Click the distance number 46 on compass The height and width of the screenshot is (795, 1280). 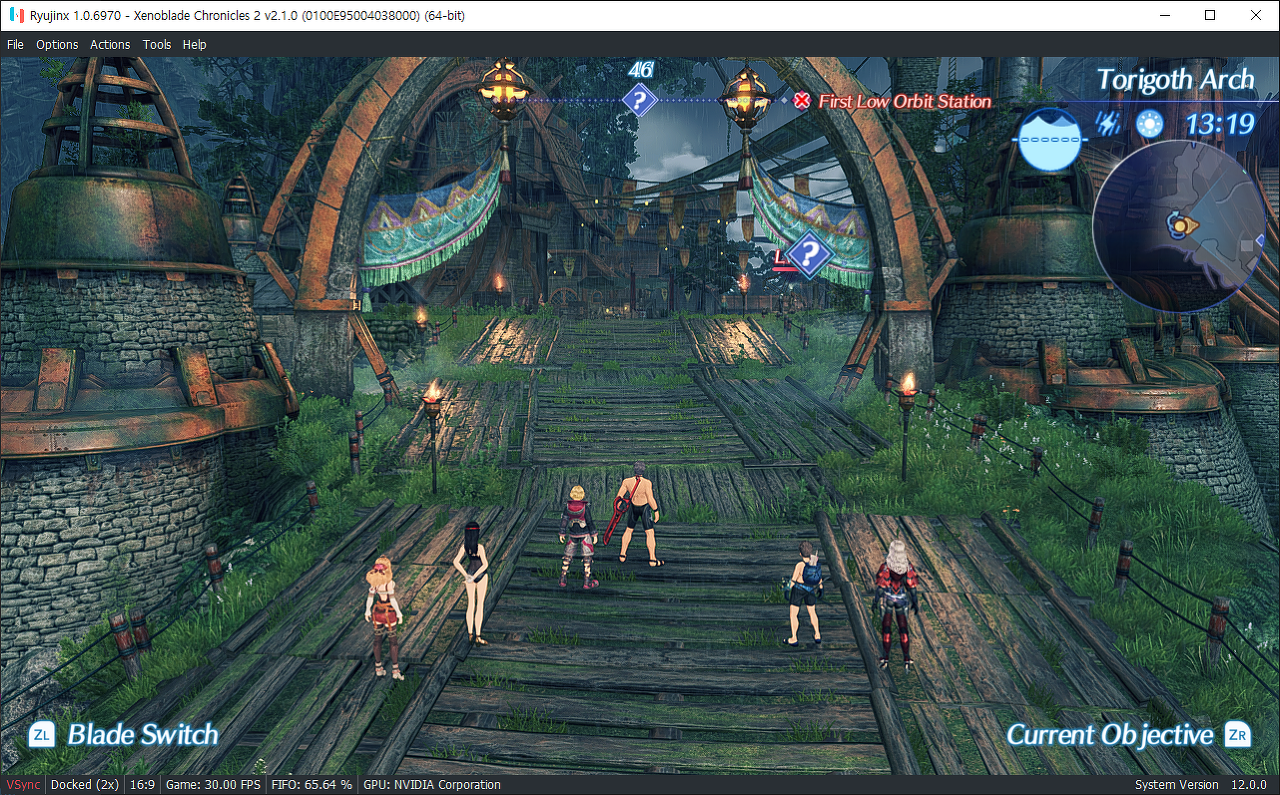(x=640, y=70)
